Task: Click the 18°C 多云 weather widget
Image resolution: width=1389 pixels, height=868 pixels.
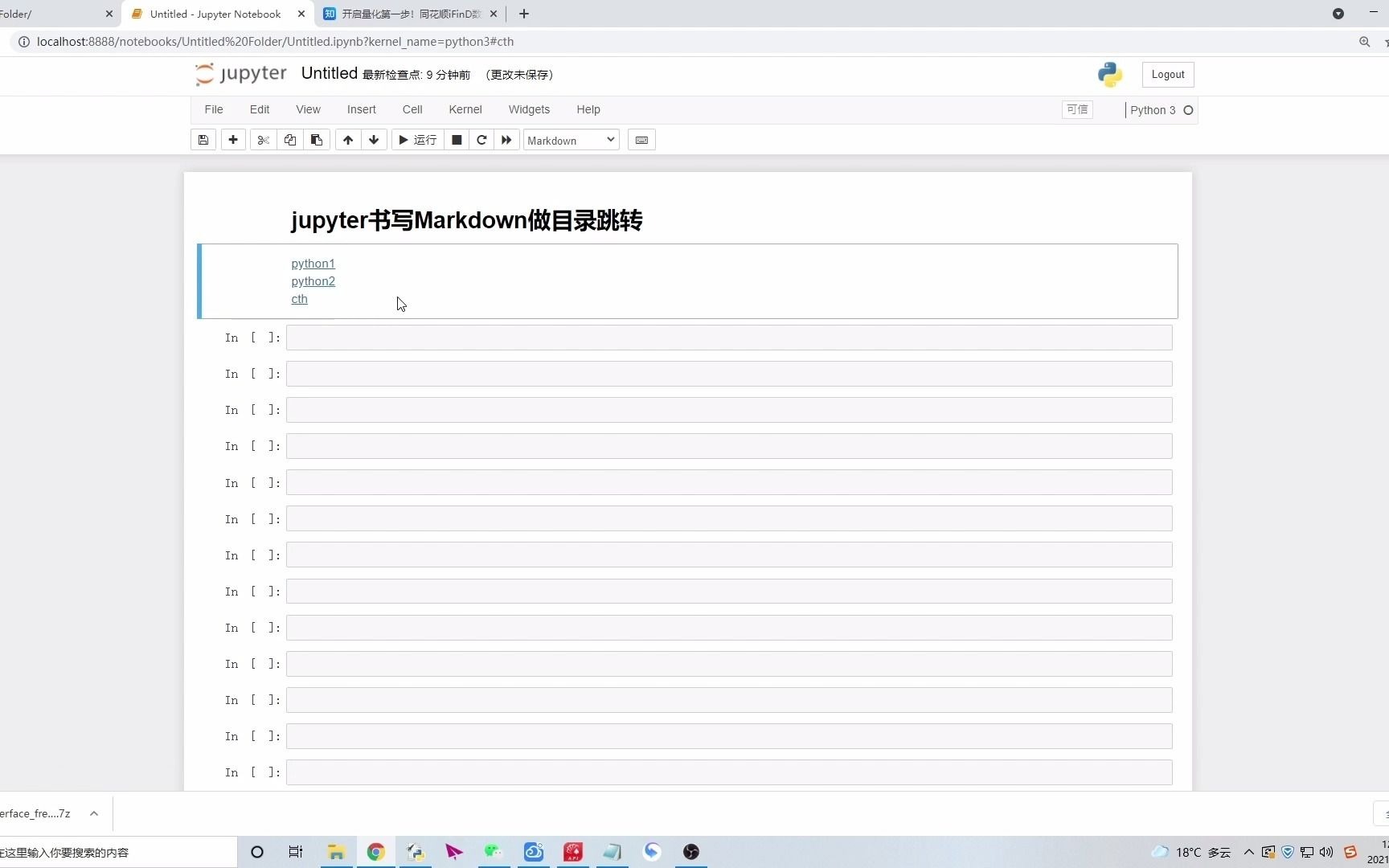Action: click(x=1191, y=852)
